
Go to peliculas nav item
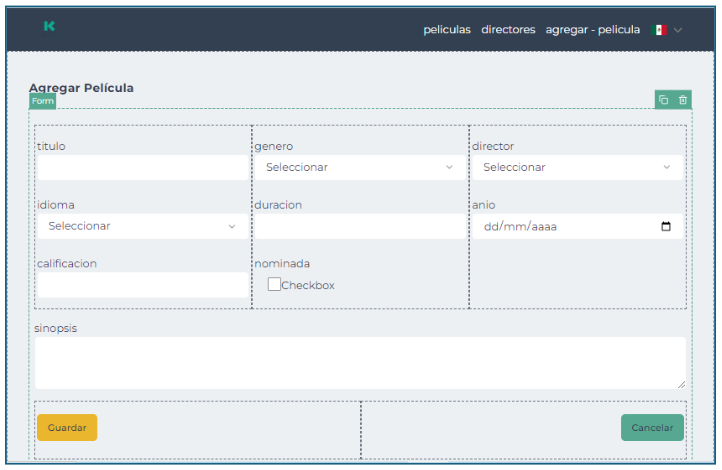(x=446, y=30)
